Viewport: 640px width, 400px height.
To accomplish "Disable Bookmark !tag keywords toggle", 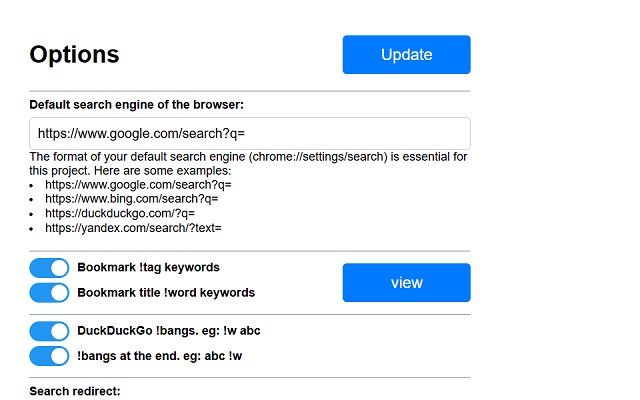I will (49, 268).
